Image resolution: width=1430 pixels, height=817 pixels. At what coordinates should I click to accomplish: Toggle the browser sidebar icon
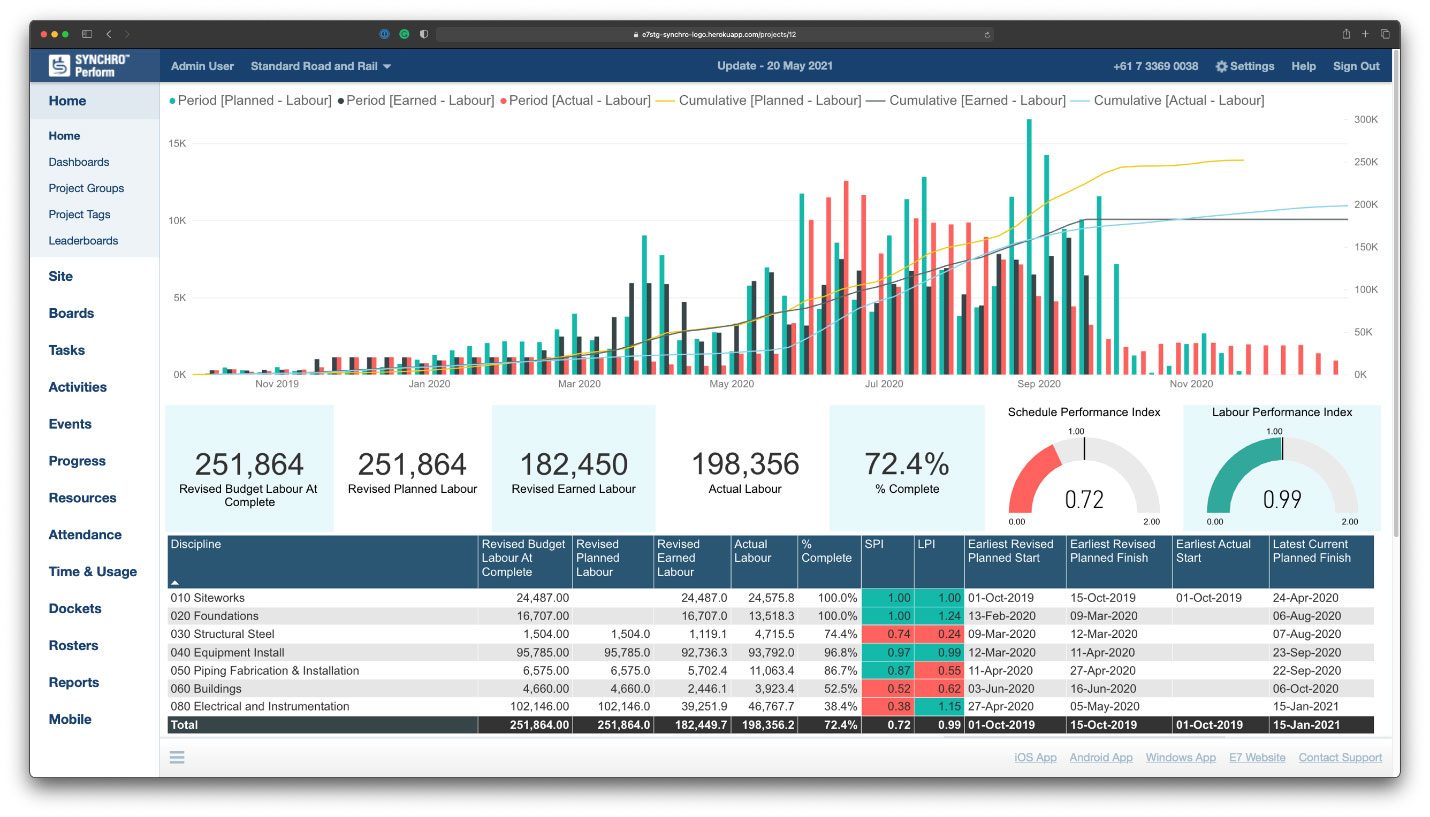point(87,34)
